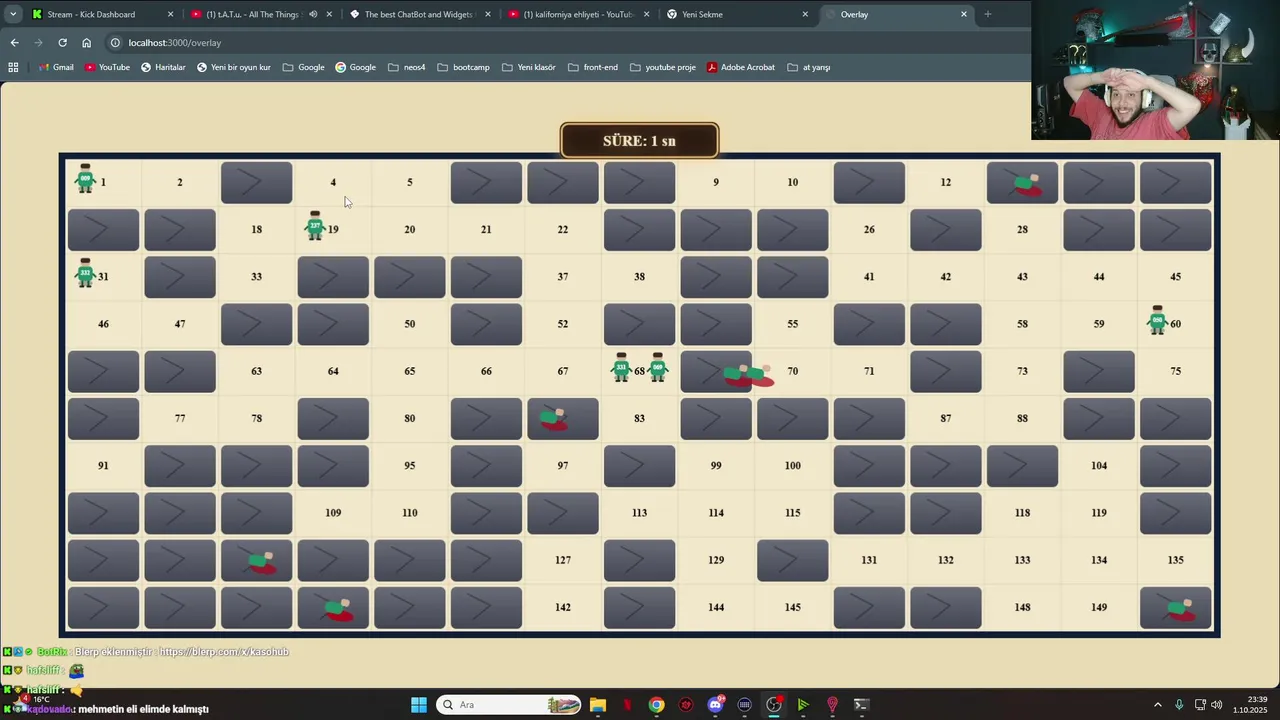
Task: Open the microphone tray icon
Action: 1179,705
